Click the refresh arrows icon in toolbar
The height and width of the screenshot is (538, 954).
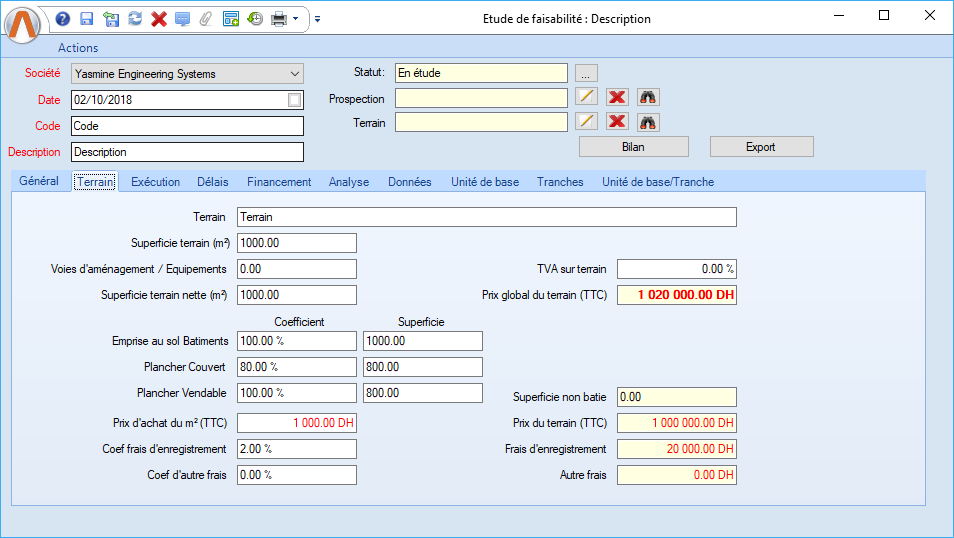(x=135, y=19)
